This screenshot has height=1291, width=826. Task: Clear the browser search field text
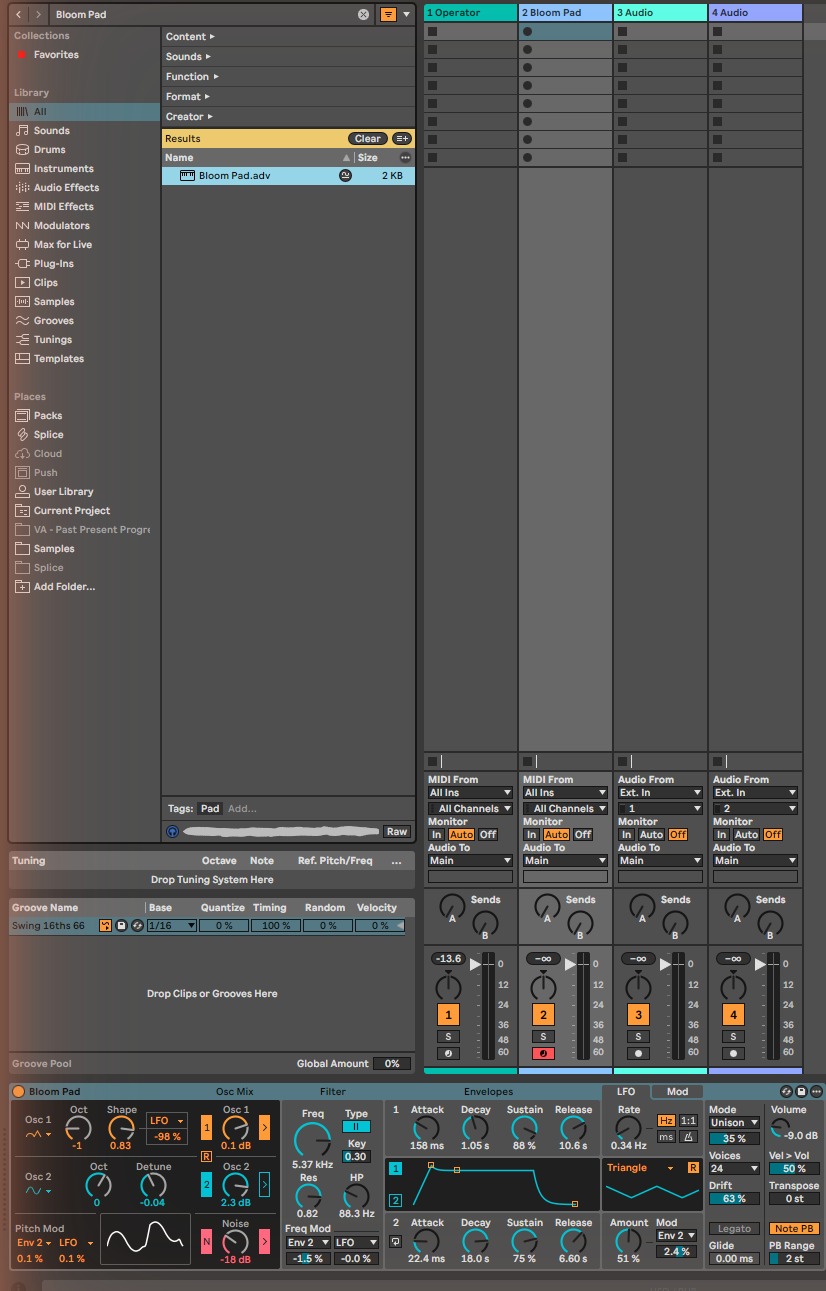(363, 15)
